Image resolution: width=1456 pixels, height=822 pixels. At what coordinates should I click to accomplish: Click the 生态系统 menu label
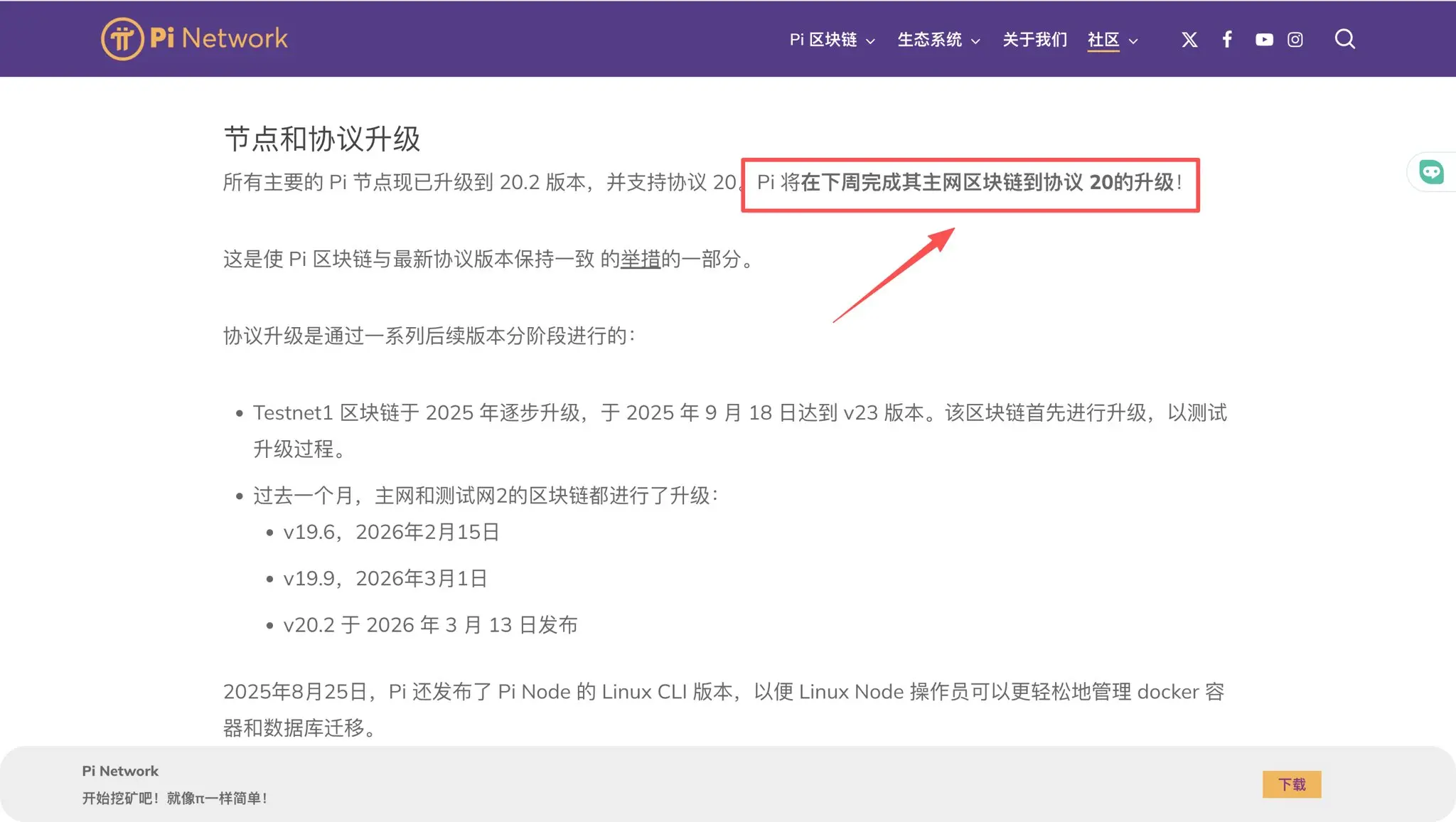pos(929,40)
